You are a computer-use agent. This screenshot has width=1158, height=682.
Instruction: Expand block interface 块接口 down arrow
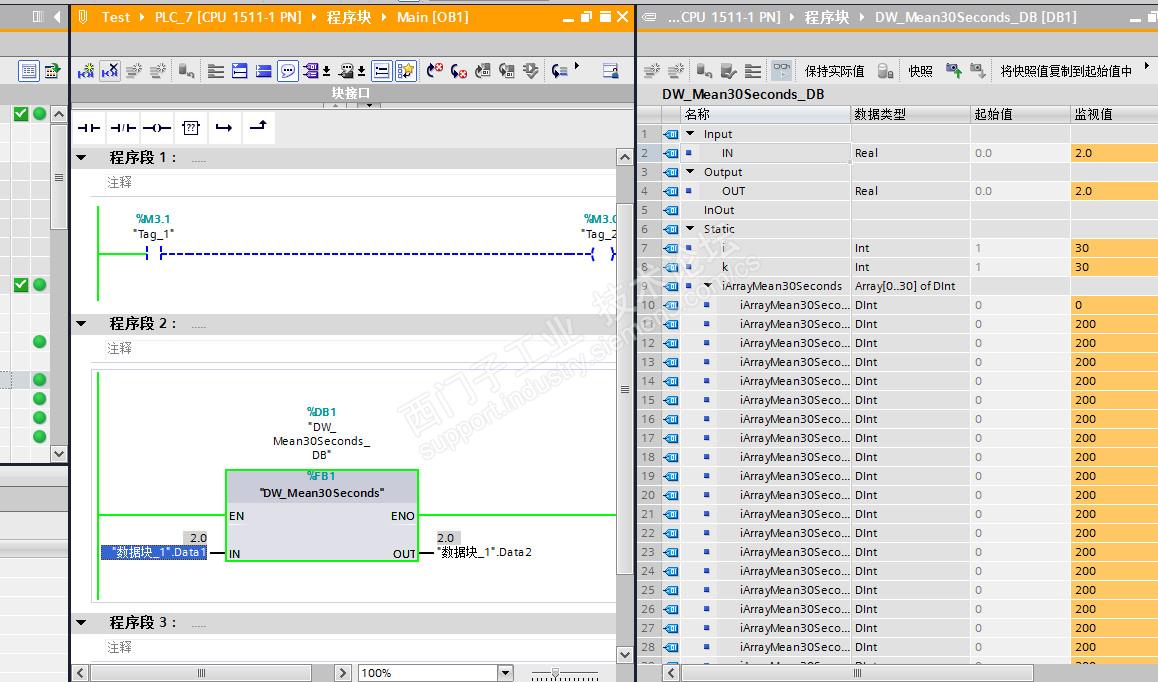pyautogui.click(x=369, y=106)
